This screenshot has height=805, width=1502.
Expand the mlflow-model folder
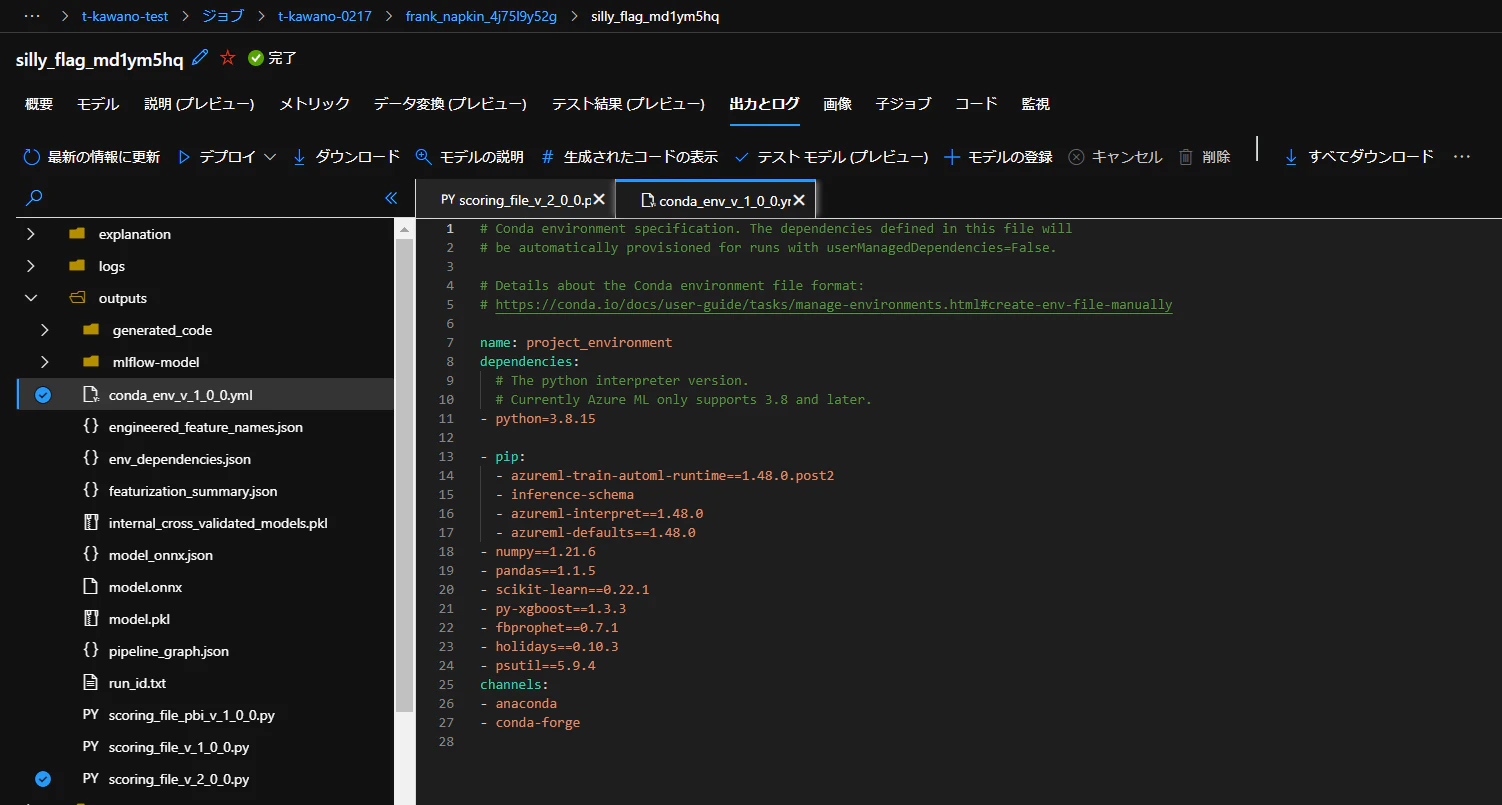[x=44, y=362]
